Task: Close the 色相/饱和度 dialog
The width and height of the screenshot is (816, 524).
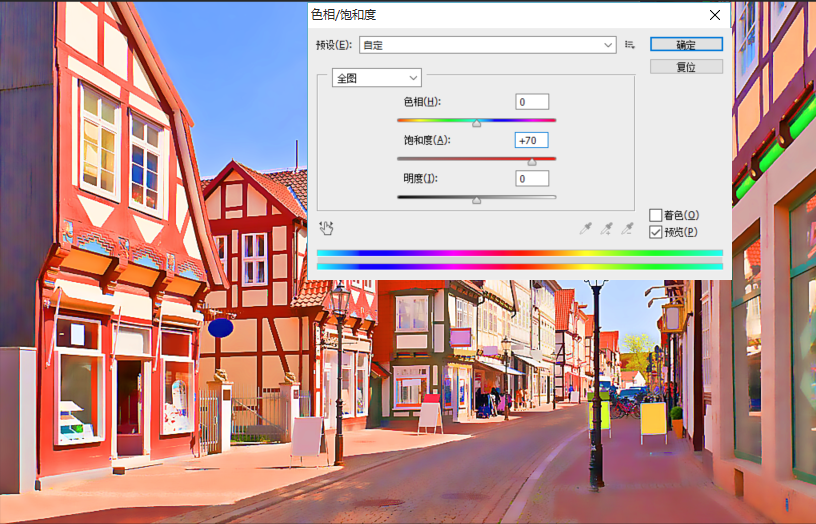Action: pos(715,15)
